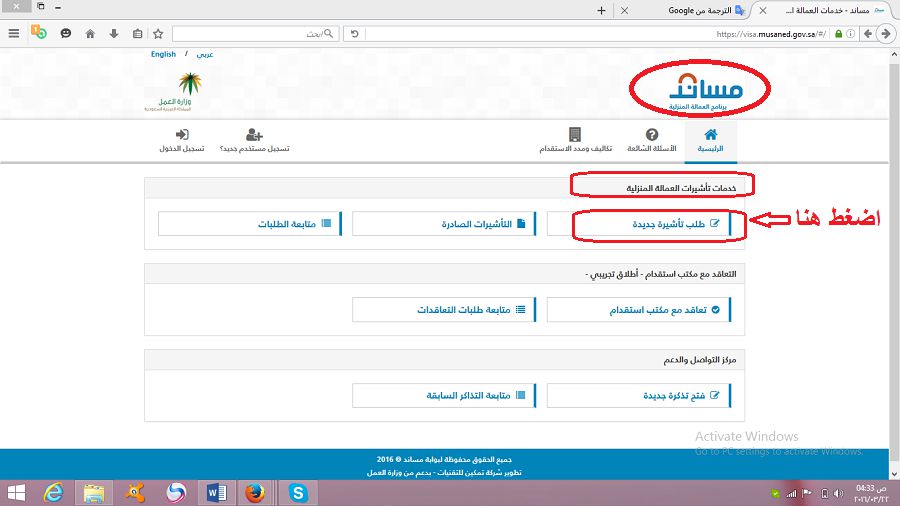The height and width of the screenshot is (506, 900).
Task: Click the Ministry of Labor palm logo
Action: coord(175,91)
